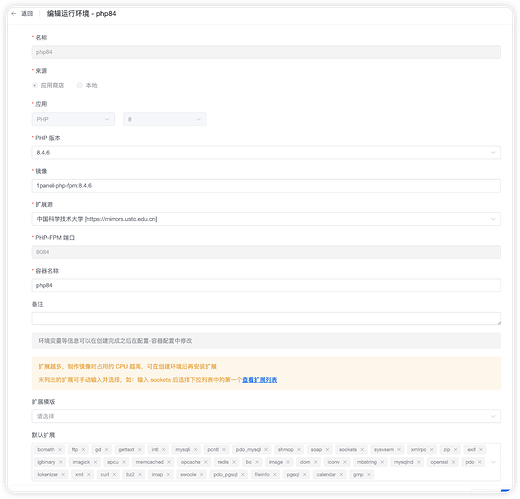Viewport: 520px width, 499px height.
Task: Expand the default extensions list arrow
Action: (x=493, y=462)
